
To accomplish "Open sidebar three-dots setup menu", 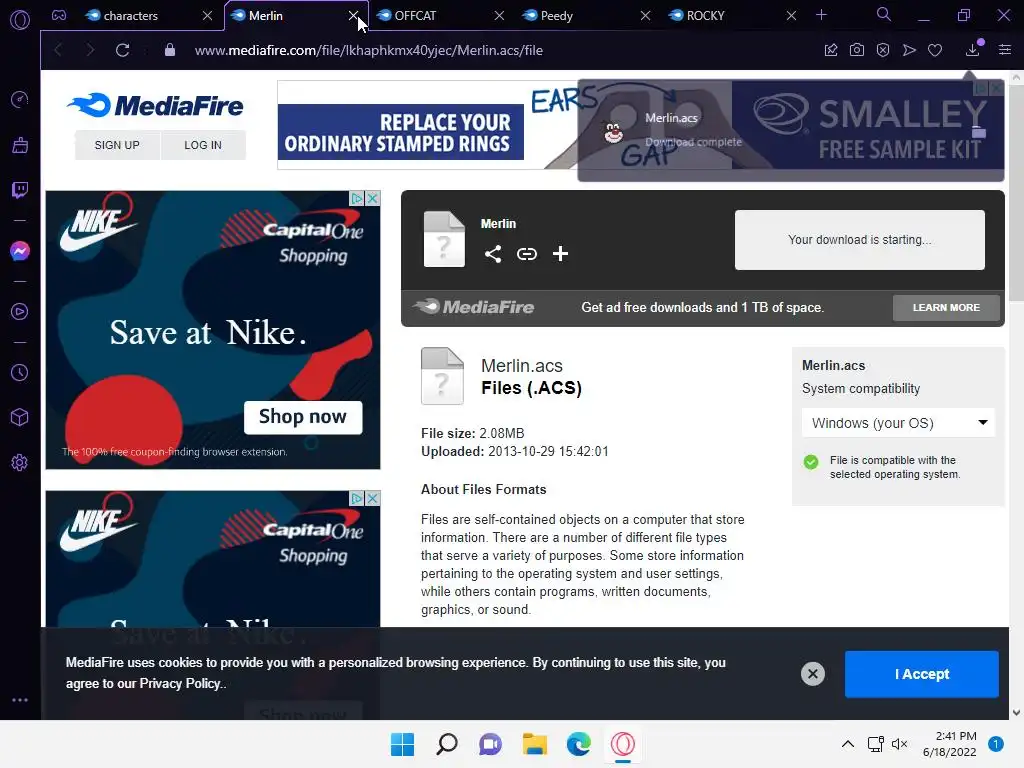I will coord(20,699).
